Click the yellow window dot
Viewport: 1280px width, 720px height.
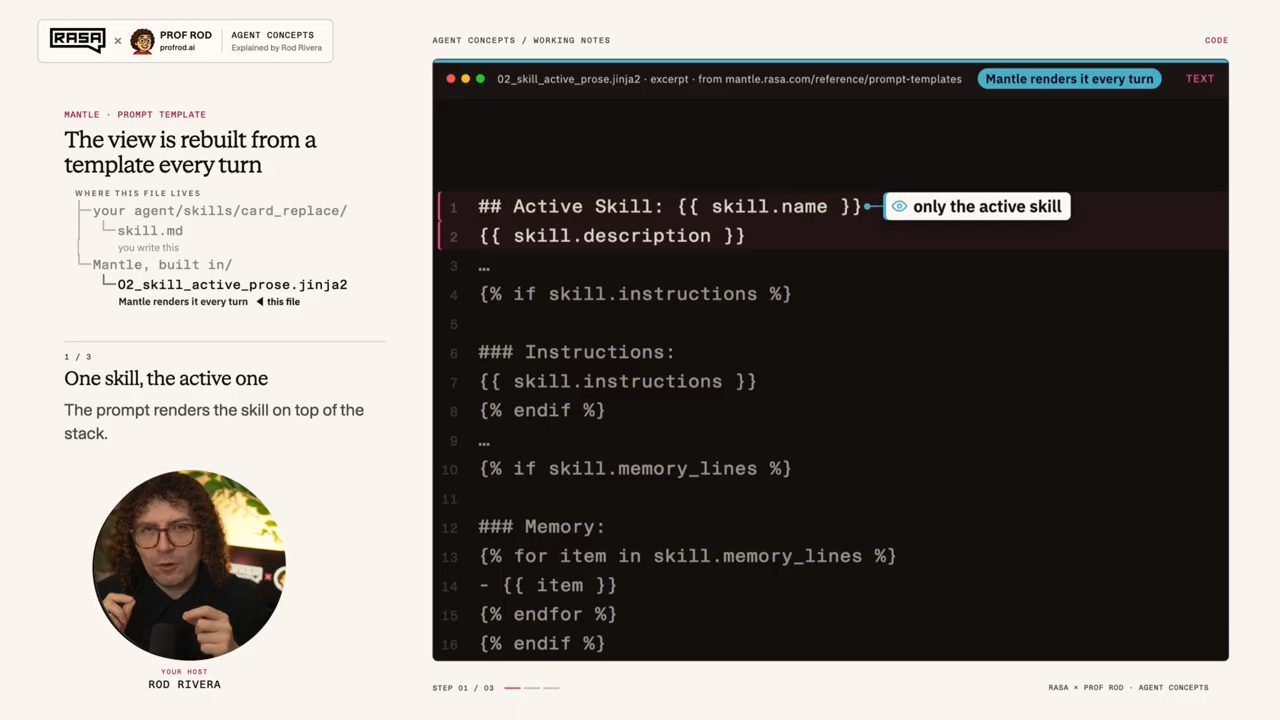(465, 79)
